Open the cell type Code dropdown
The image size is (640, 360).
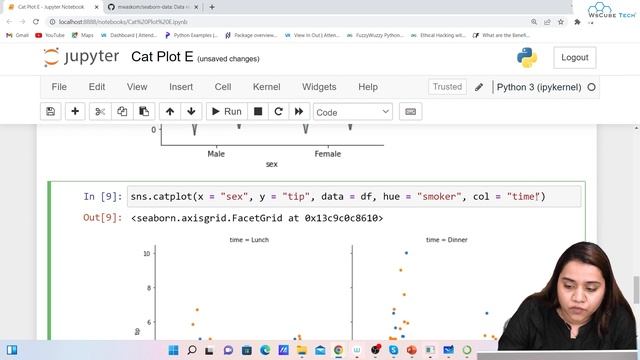click(353, 112)
